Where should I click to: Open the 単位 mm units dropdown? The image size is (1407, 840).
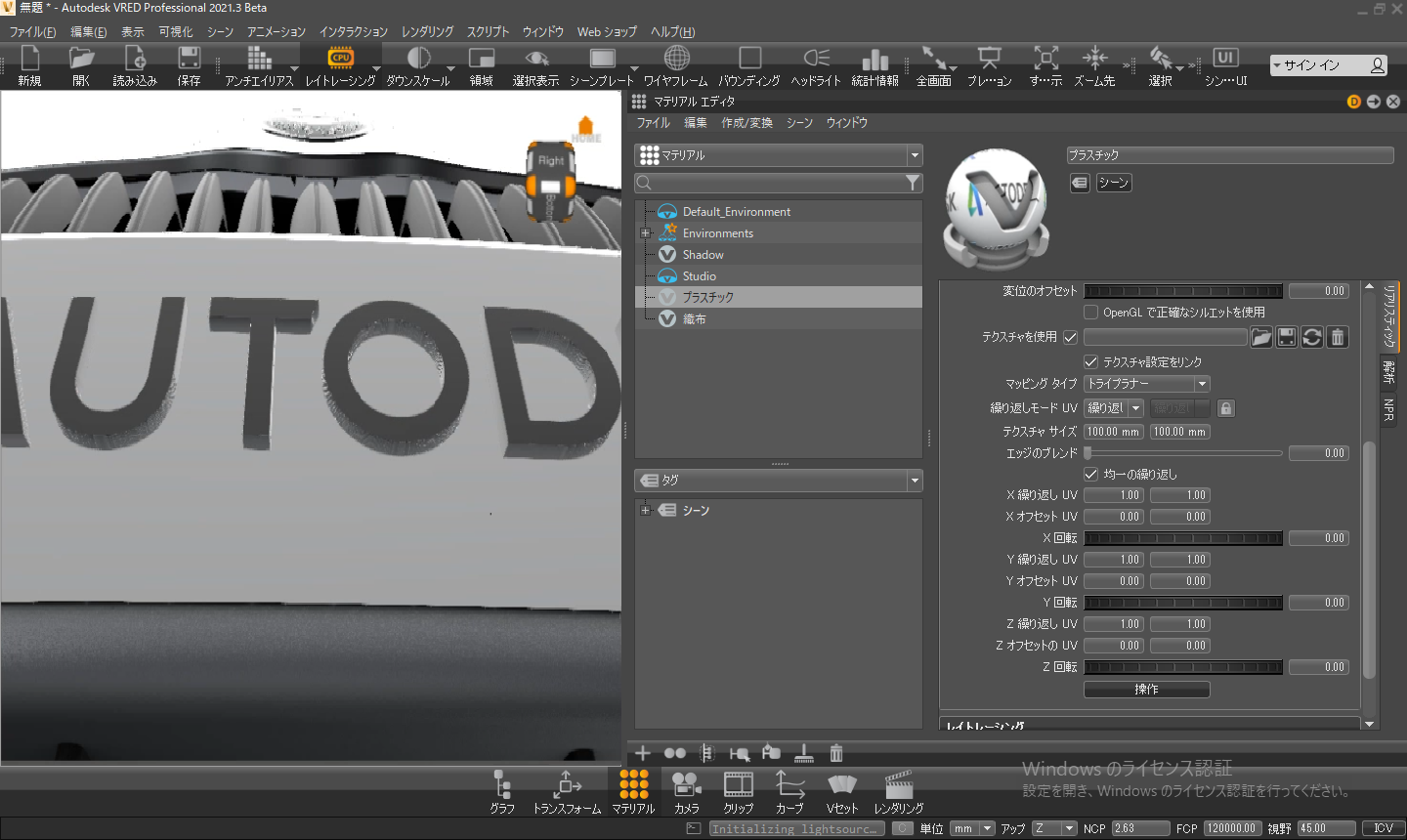[x=973, y=828]
